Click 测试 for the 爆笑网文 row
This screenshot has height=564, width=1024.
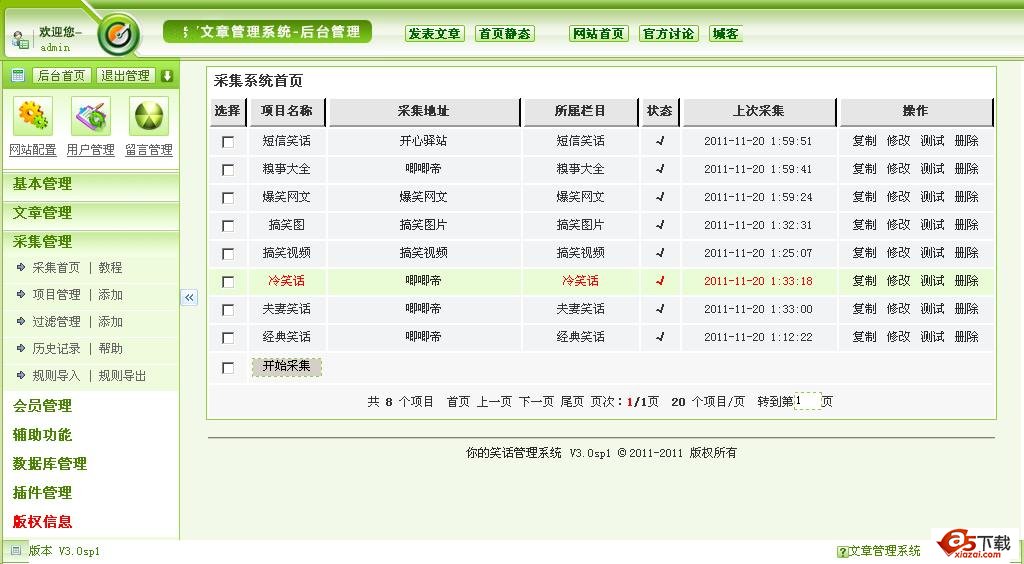coord(933,196)
